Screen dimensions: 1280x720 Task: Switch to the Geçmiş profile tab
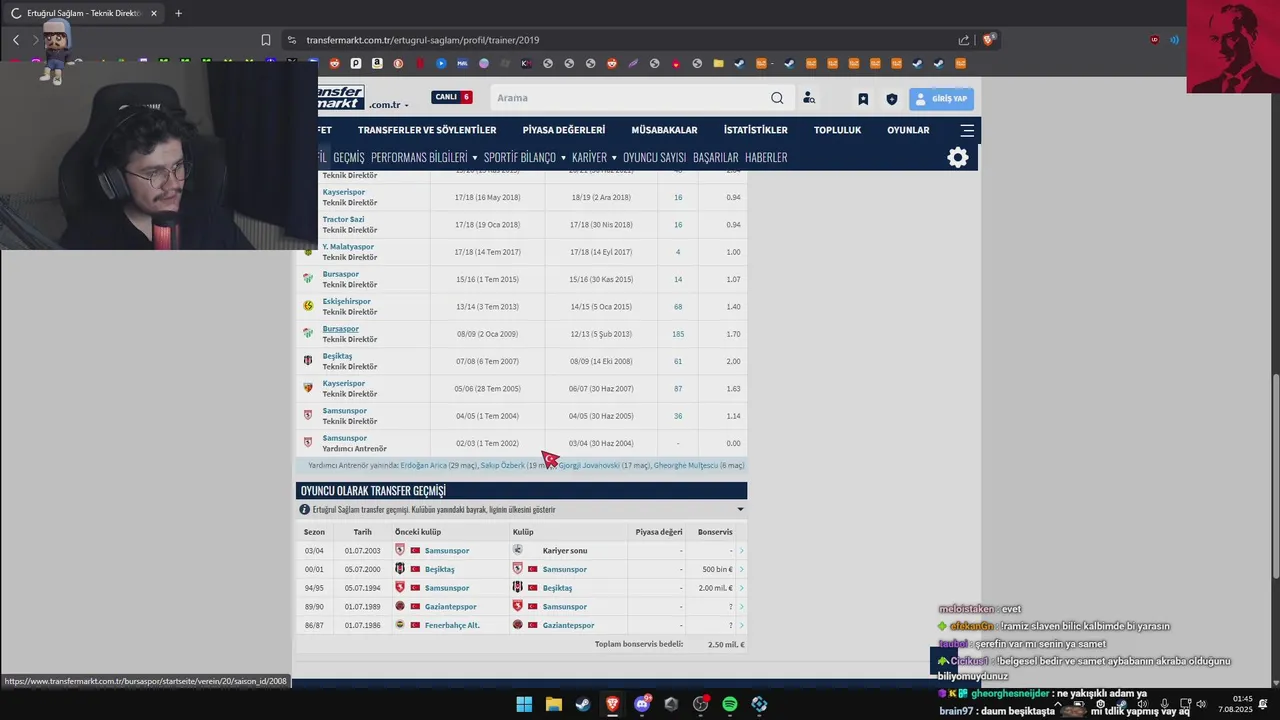click(349, 157)
